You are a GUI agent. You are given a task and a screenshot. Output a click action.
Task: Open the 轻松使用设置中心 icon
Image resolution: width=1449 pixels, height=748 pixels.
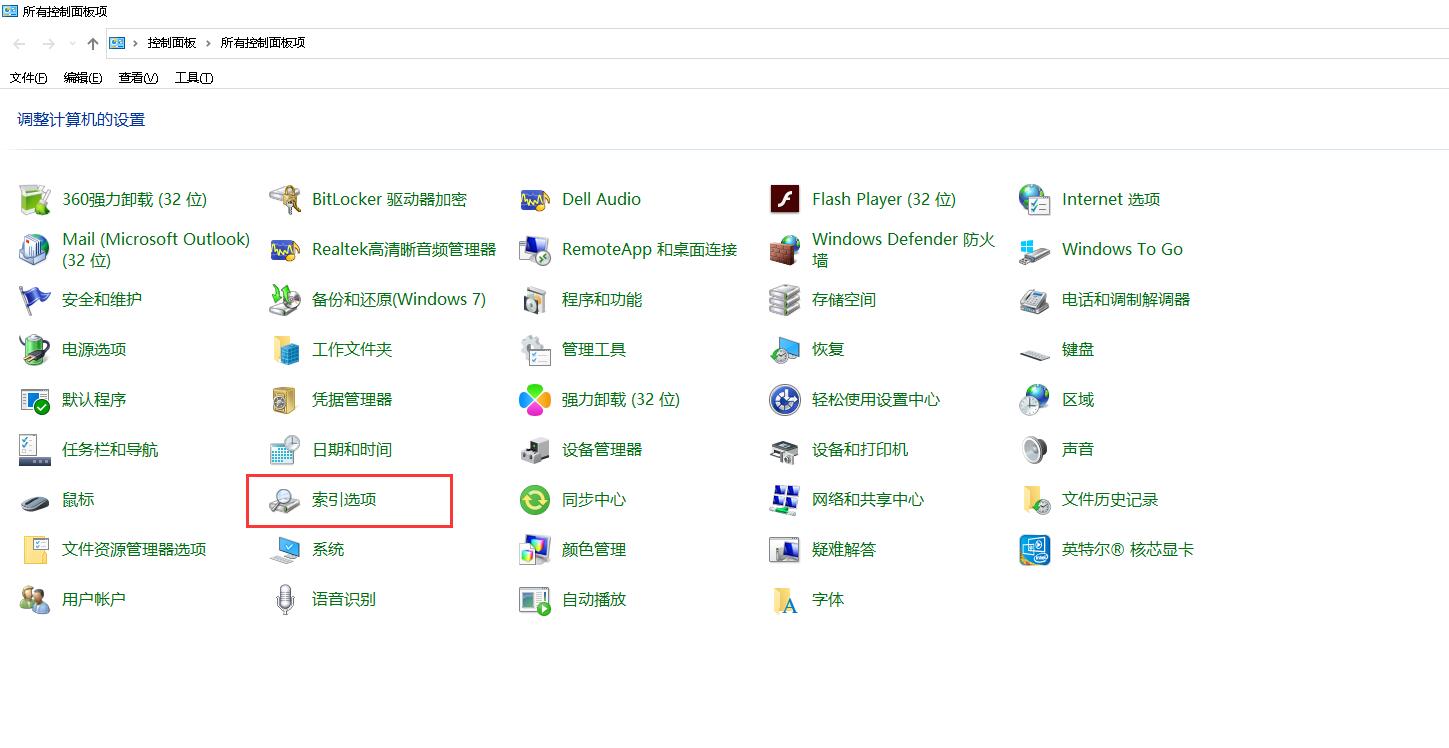click(785, 399)
